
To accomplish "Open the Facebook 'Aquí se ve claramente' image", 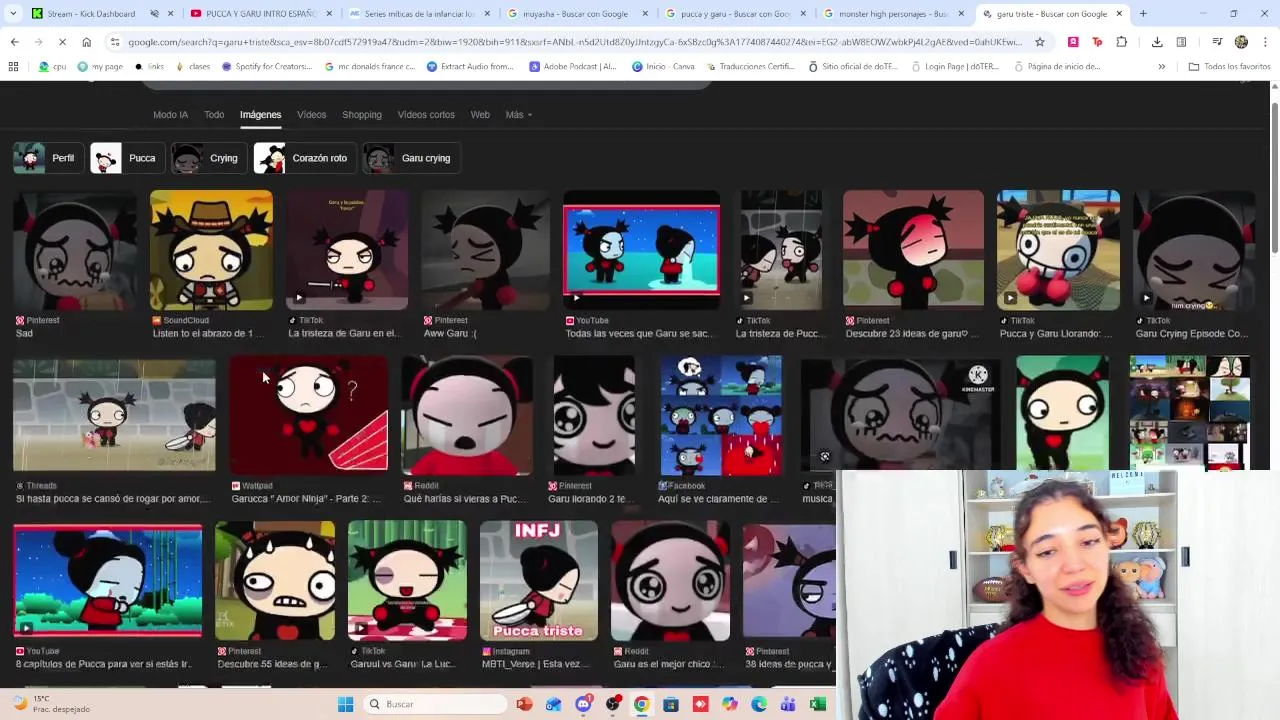I will (721, 414).
